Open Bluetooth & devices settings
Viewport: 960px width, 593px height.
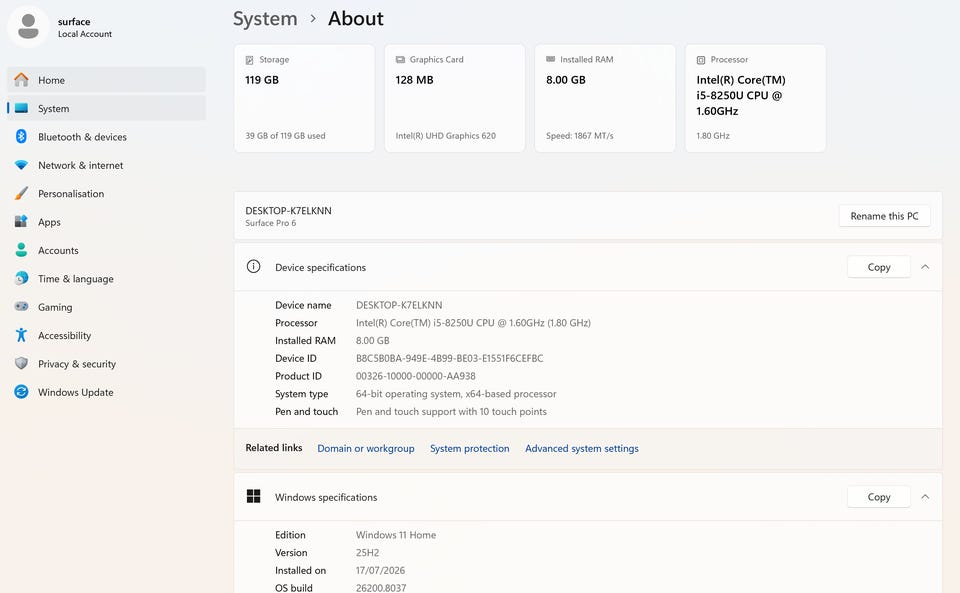pyautogui.click(x=107, y=136)
